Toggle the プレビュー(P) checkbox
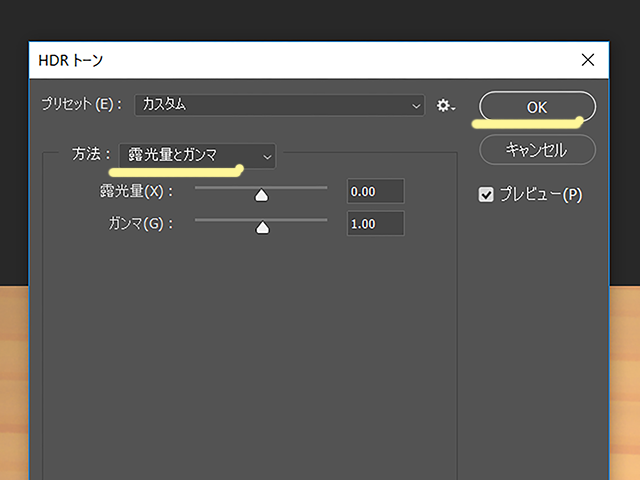 tap(487, 195)
